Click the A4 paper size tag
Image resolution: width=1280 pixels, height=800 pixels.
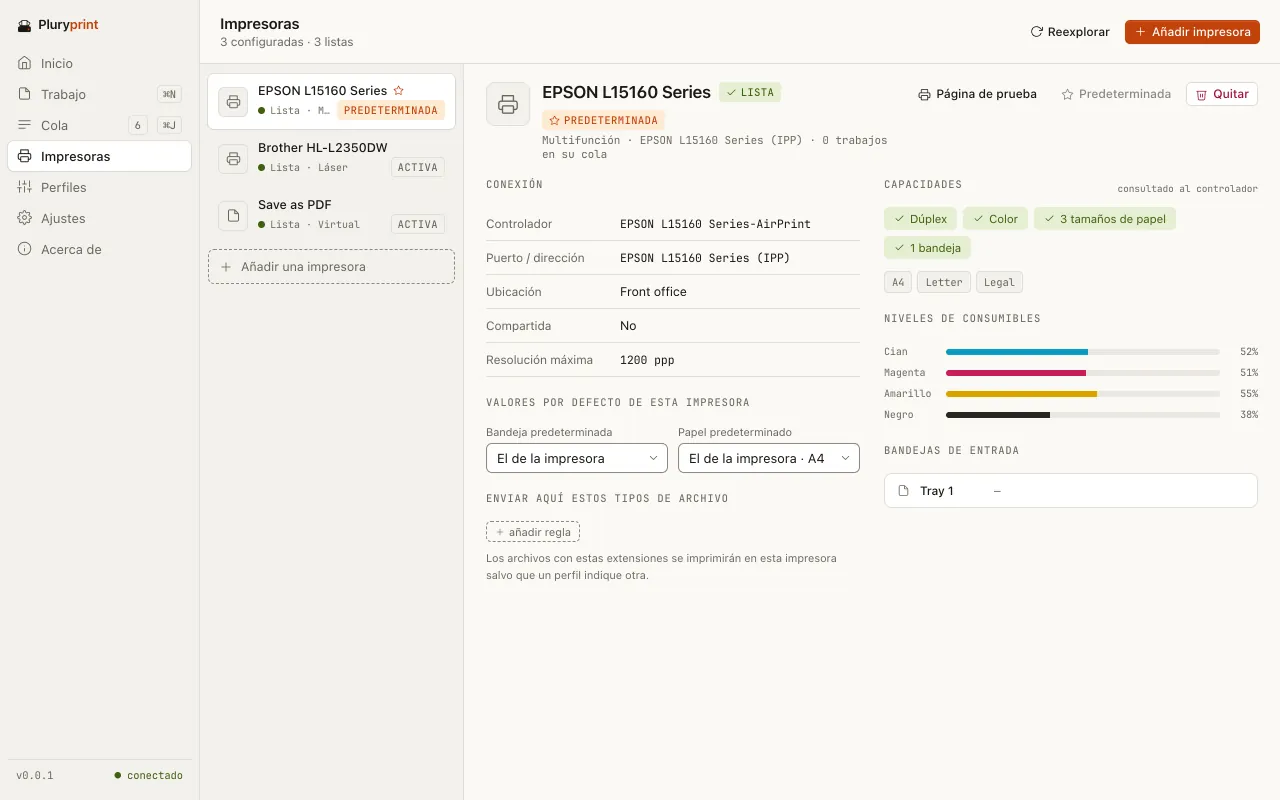(x=898, y=282)
